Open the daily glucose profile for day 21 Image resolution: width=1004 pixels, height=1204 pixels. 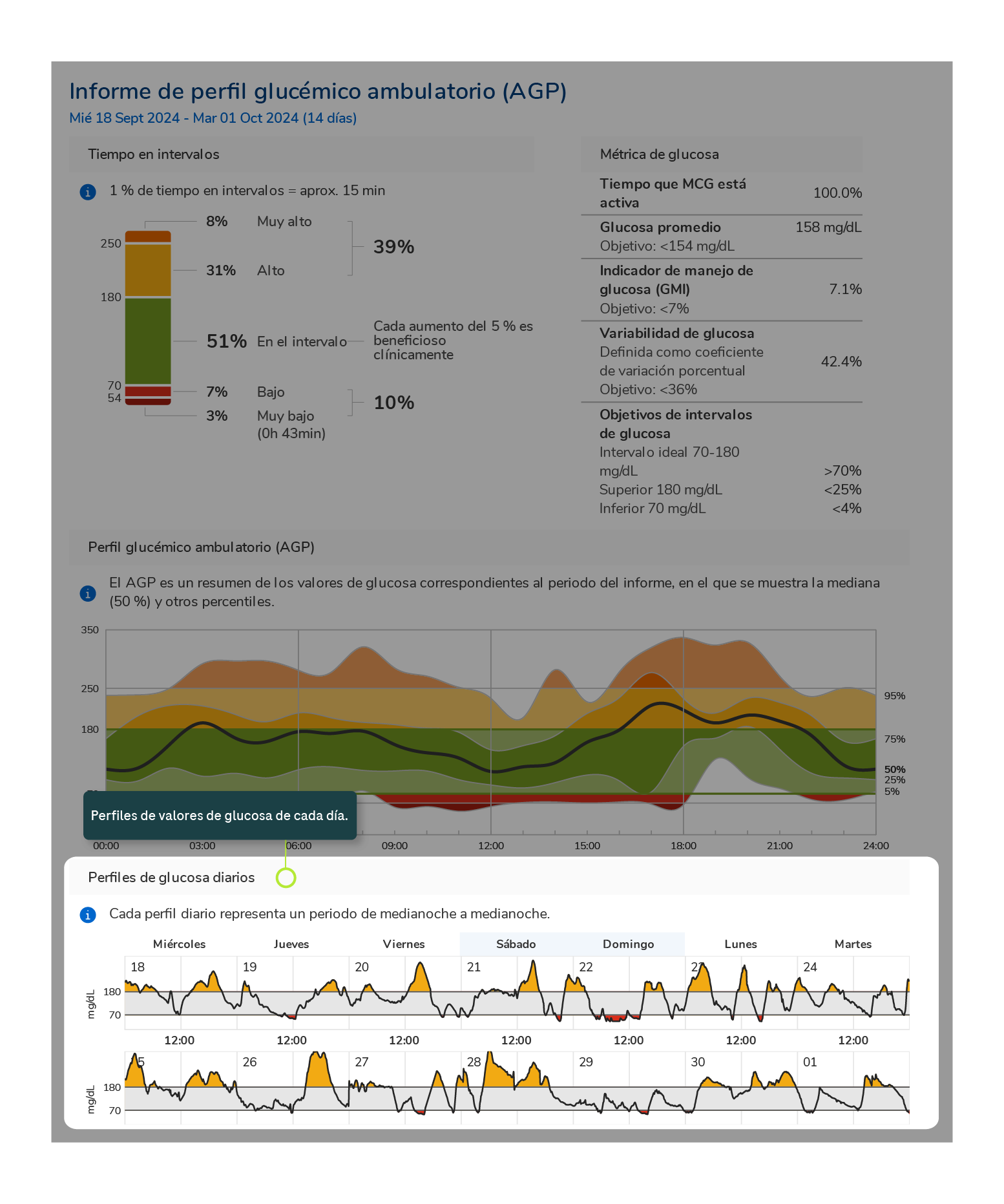pyautogui.click(x=518, y=993)
